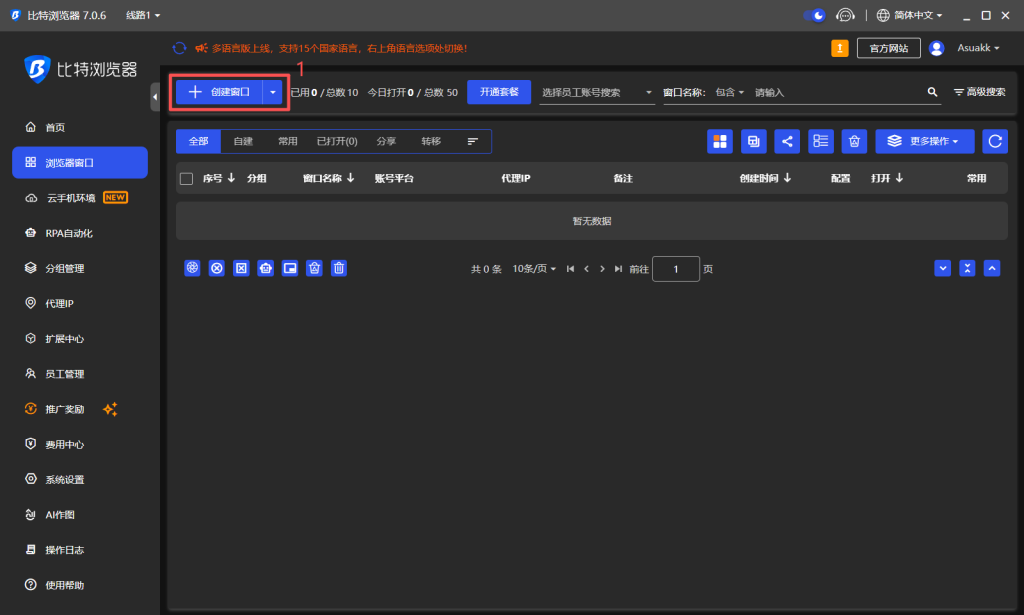Click the 官方网站 button
This screenshot has width=1024, height=615.
[888, 47]
